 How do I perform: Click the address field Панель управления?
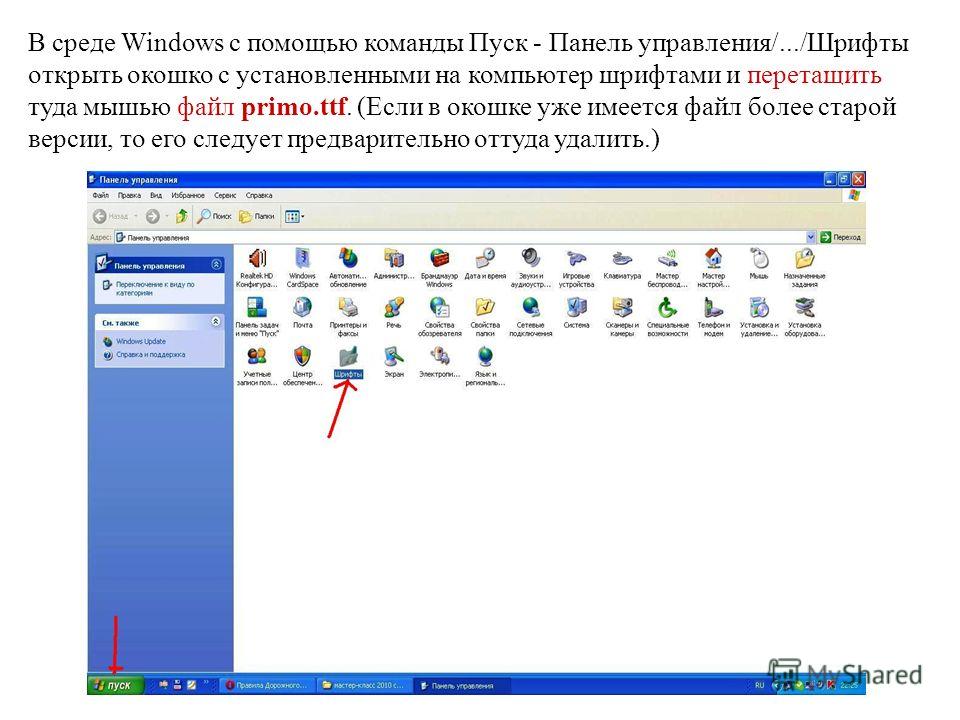(460, 237)
